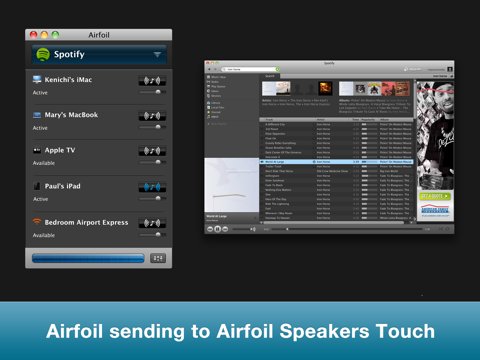480x360 pixels.
Task: Click the now-playing album artwork in Spotify
Action: click(x=232, y=185)
